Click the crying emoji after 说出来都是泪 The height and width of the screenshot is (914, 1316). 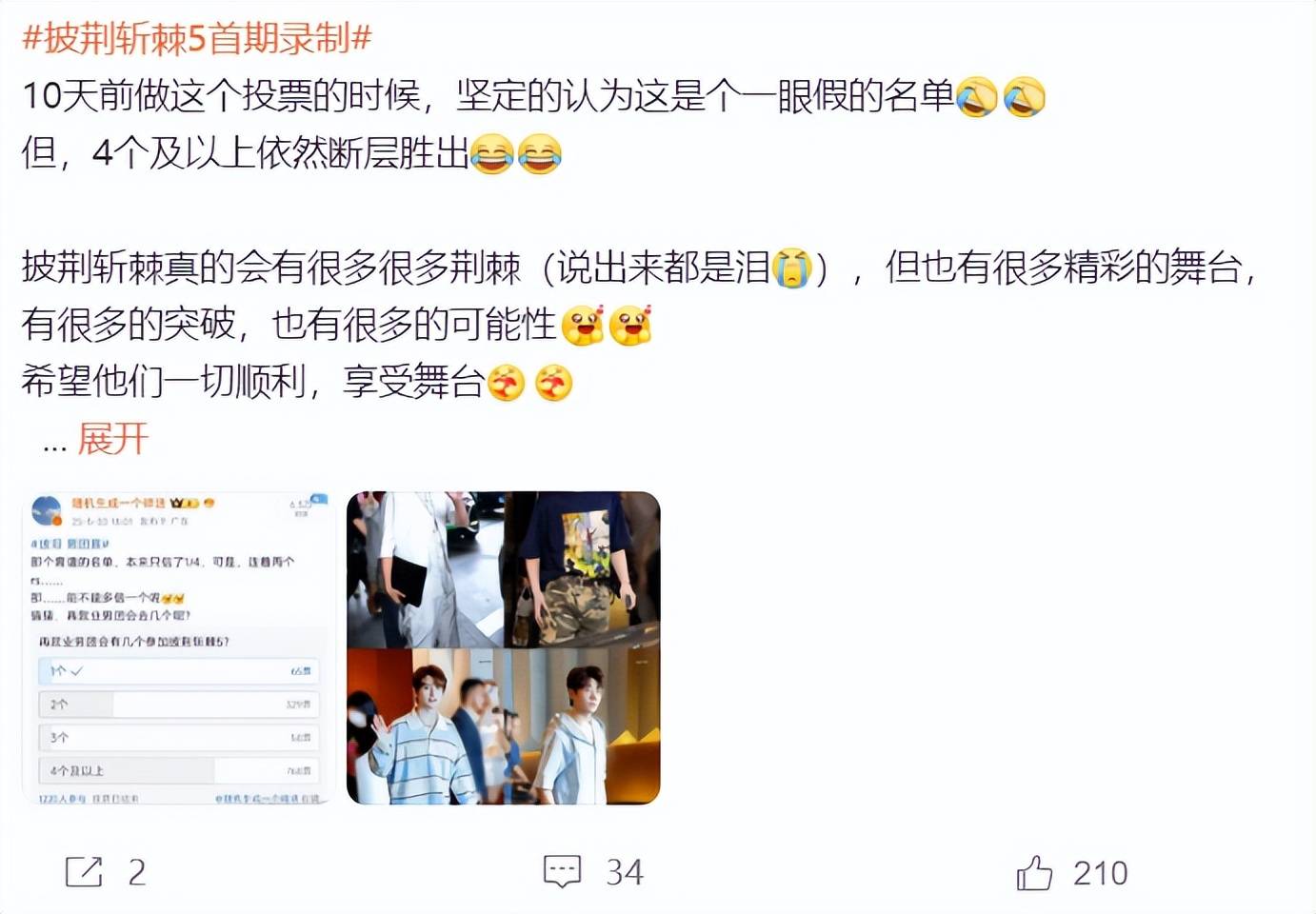click(792, 268)
